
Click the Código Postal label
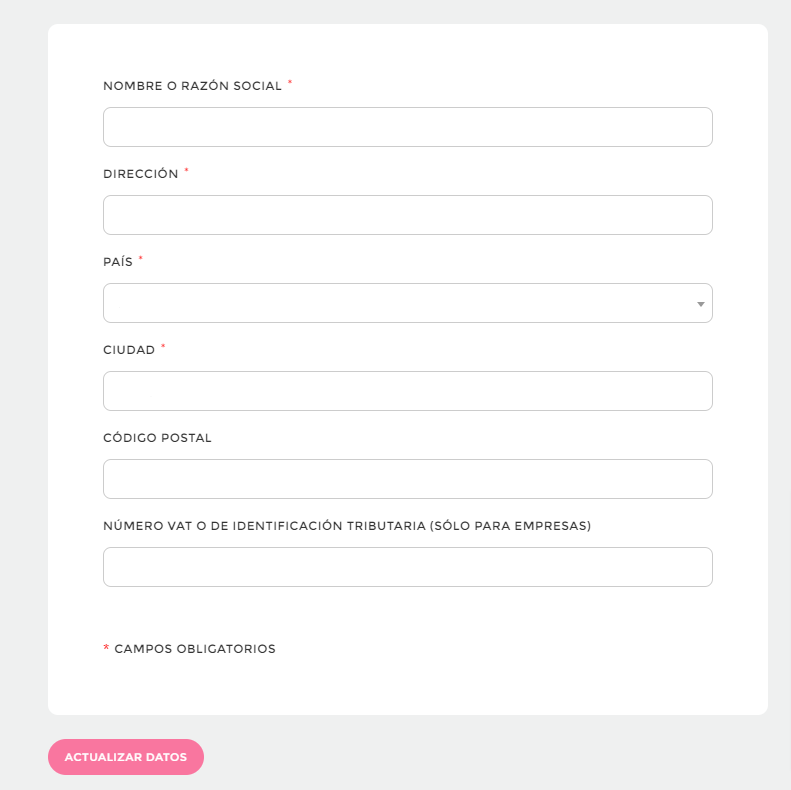pos(157,438)
